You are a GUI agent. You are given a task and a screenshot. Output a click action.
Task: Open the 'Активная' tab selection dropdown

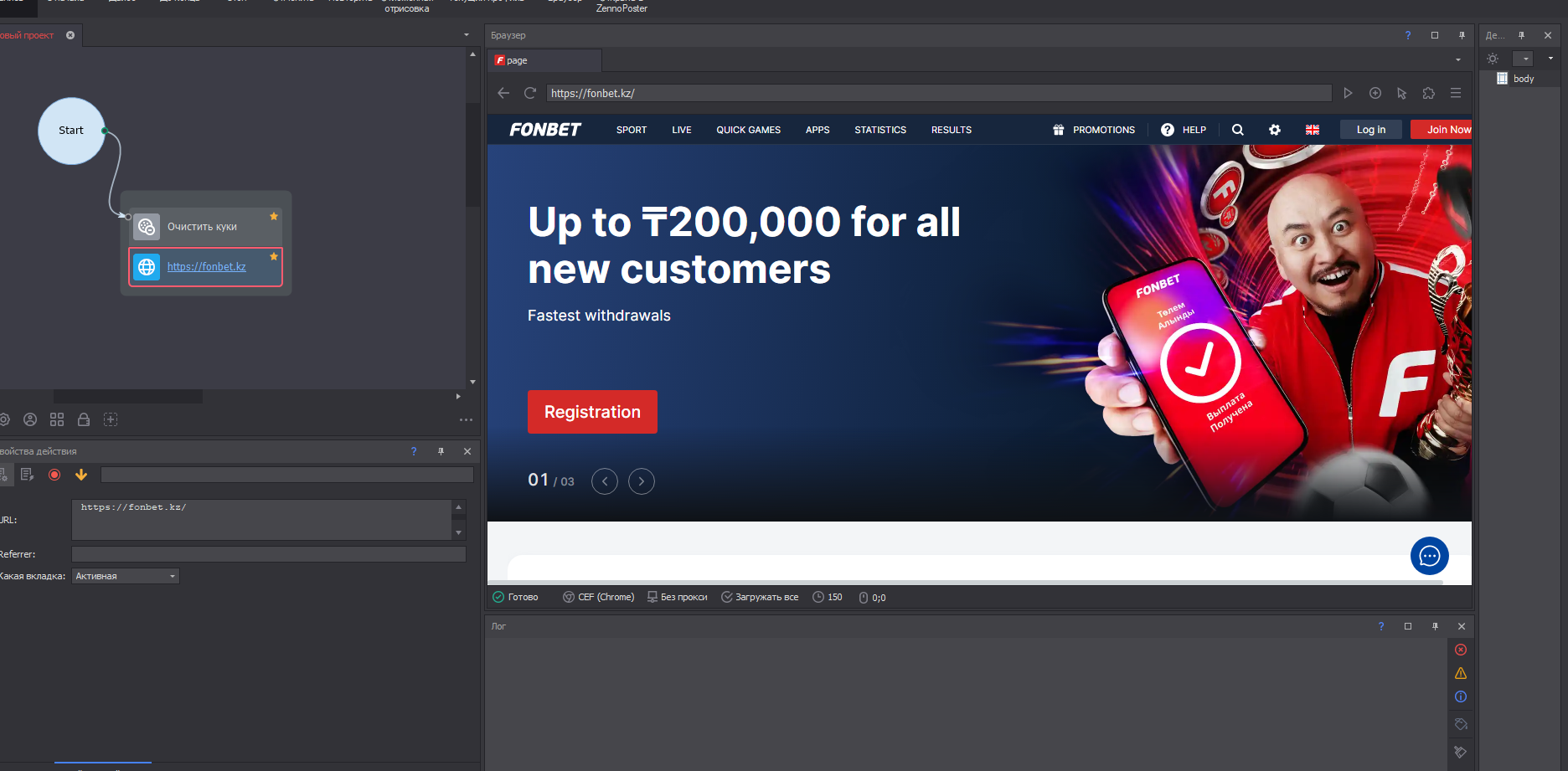click(x=126, y=576)
